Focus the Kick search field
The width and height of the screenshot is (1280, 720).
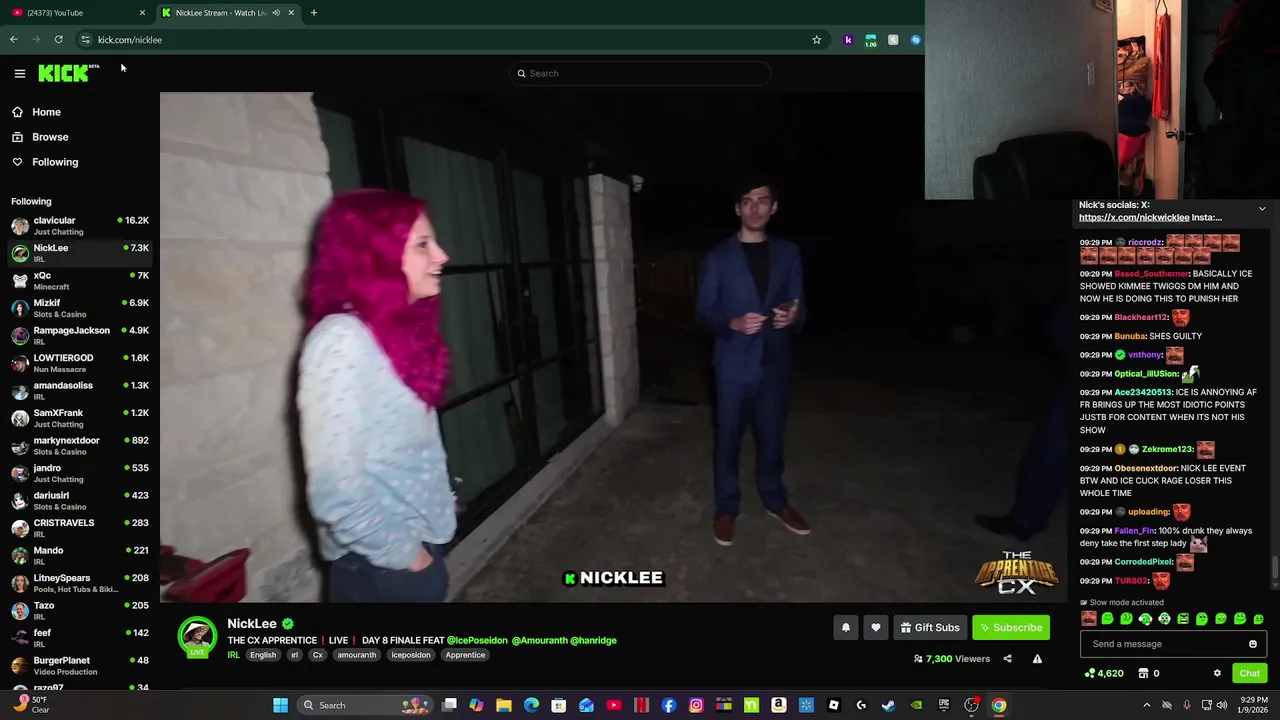pyautogui.click(x=640, y=73)
